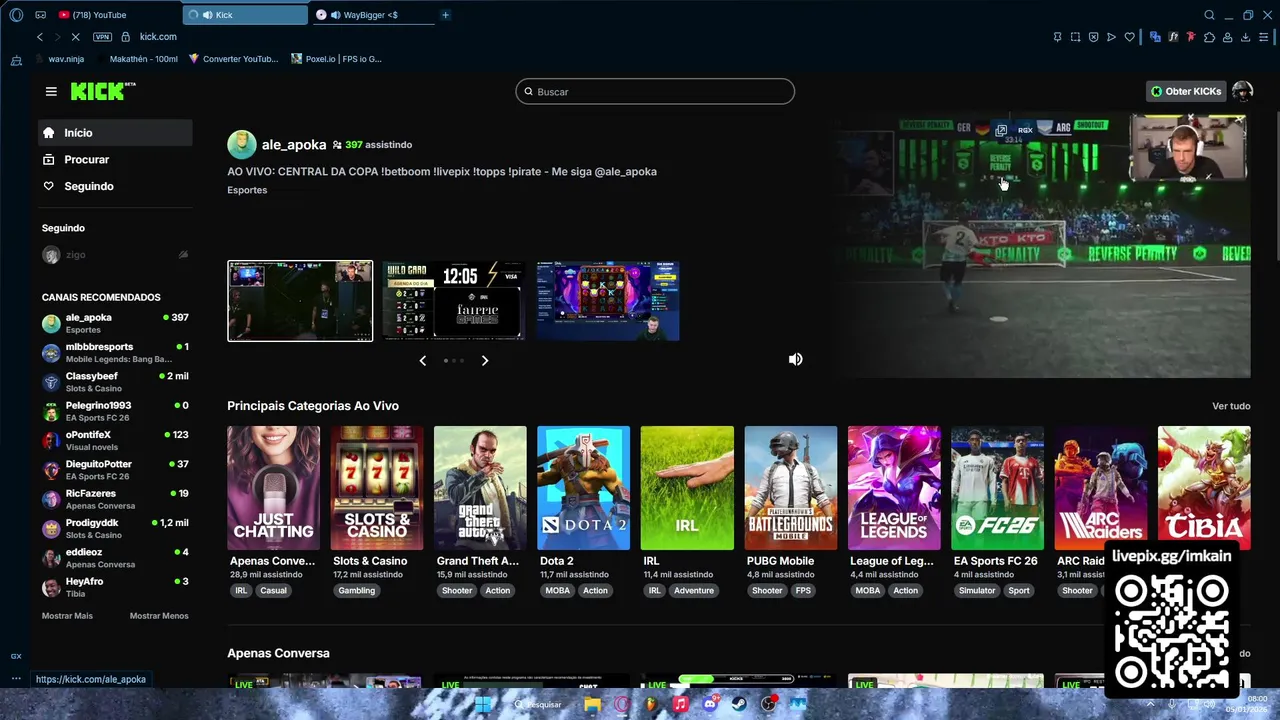Open the translate extension icon
1280x720 pixels.
coord(1155,37)
